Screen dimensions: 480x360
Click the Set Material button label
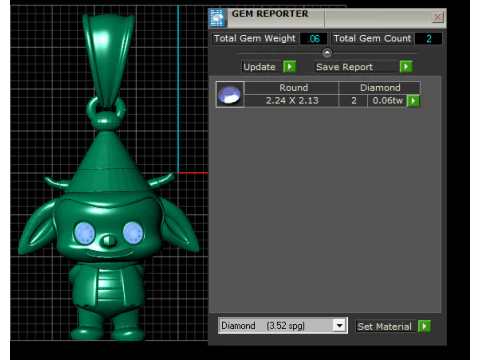[x=384, y=326]
